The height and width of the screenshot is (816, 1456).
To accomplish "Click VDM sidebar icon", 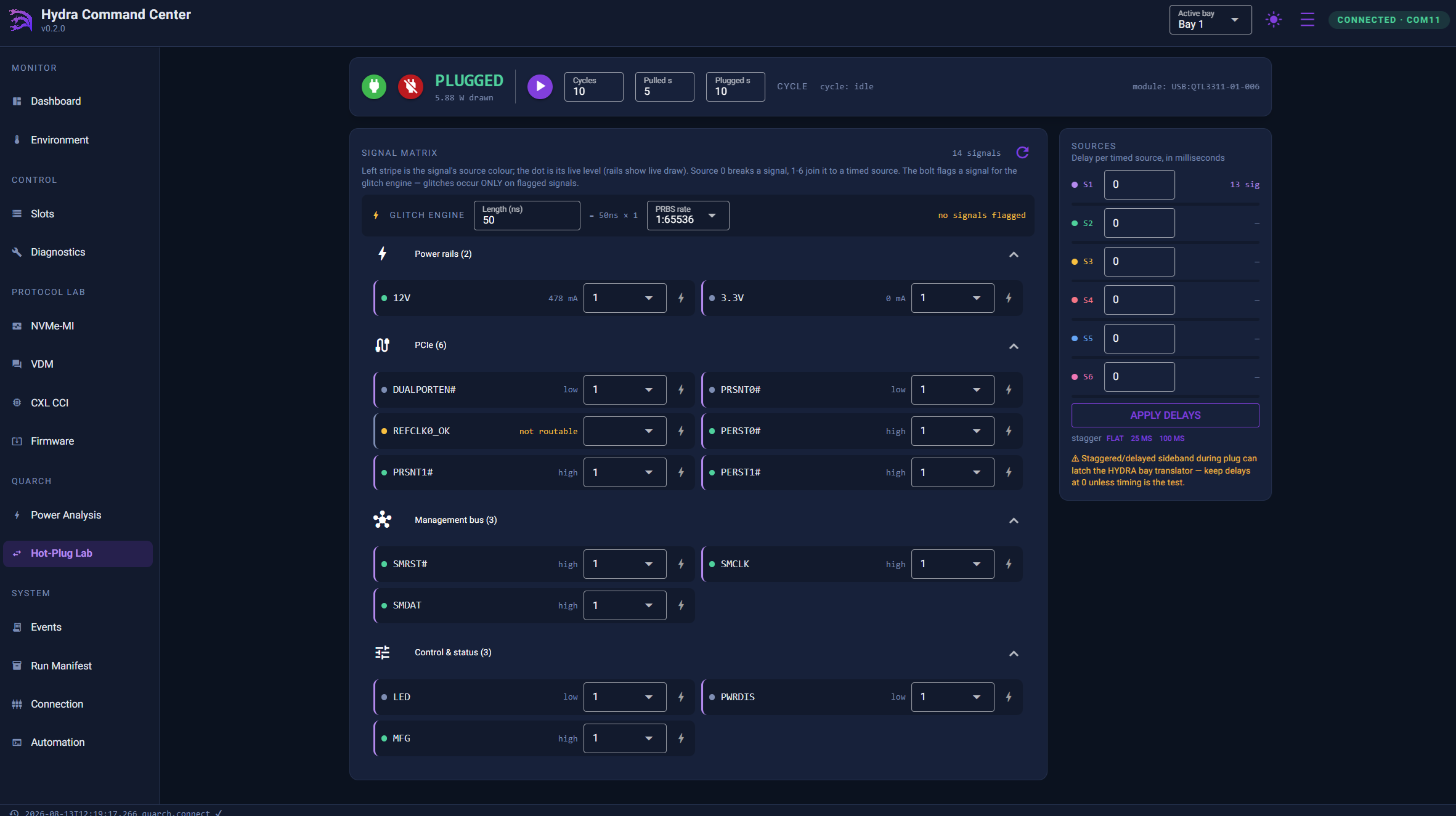I will [17, 364].
